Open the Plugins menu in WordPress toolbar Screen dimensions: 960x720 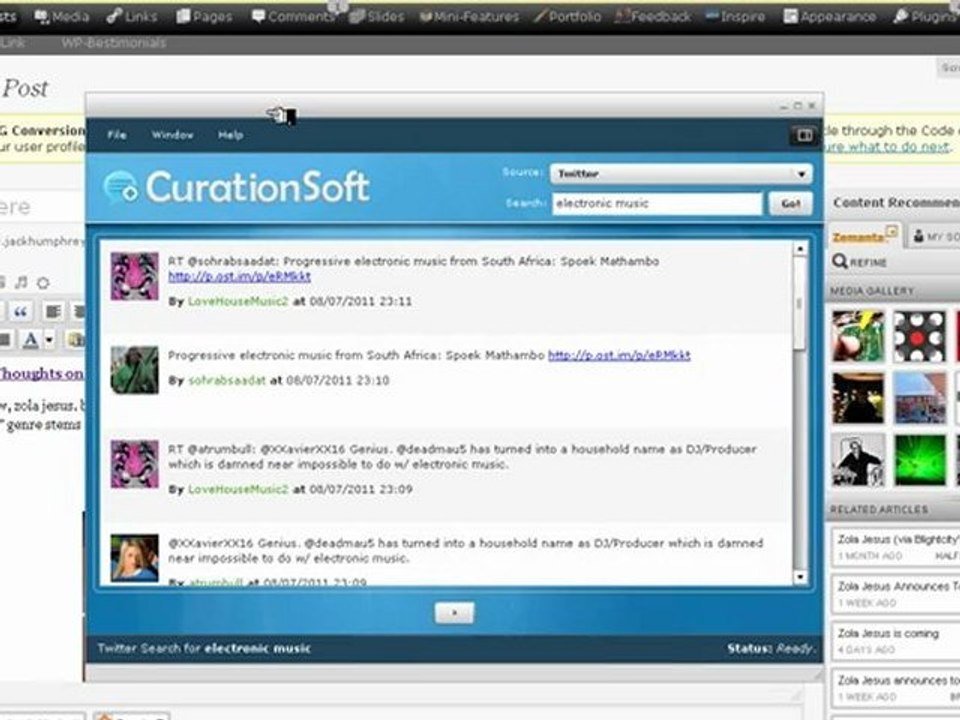926,17
